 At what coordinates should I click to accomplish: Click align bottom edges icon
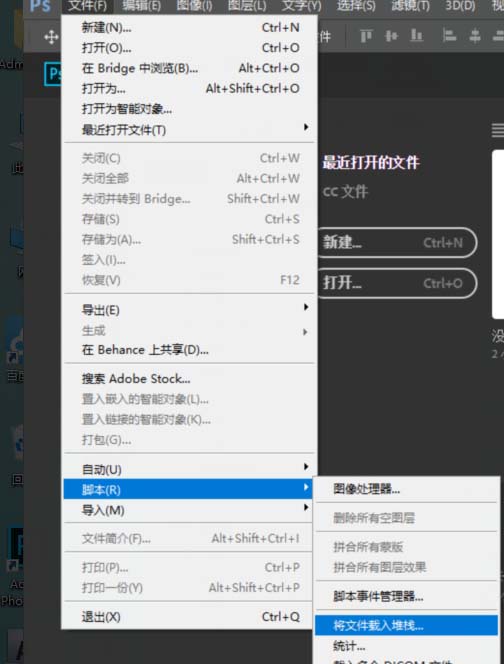click(x=417, y=36)
